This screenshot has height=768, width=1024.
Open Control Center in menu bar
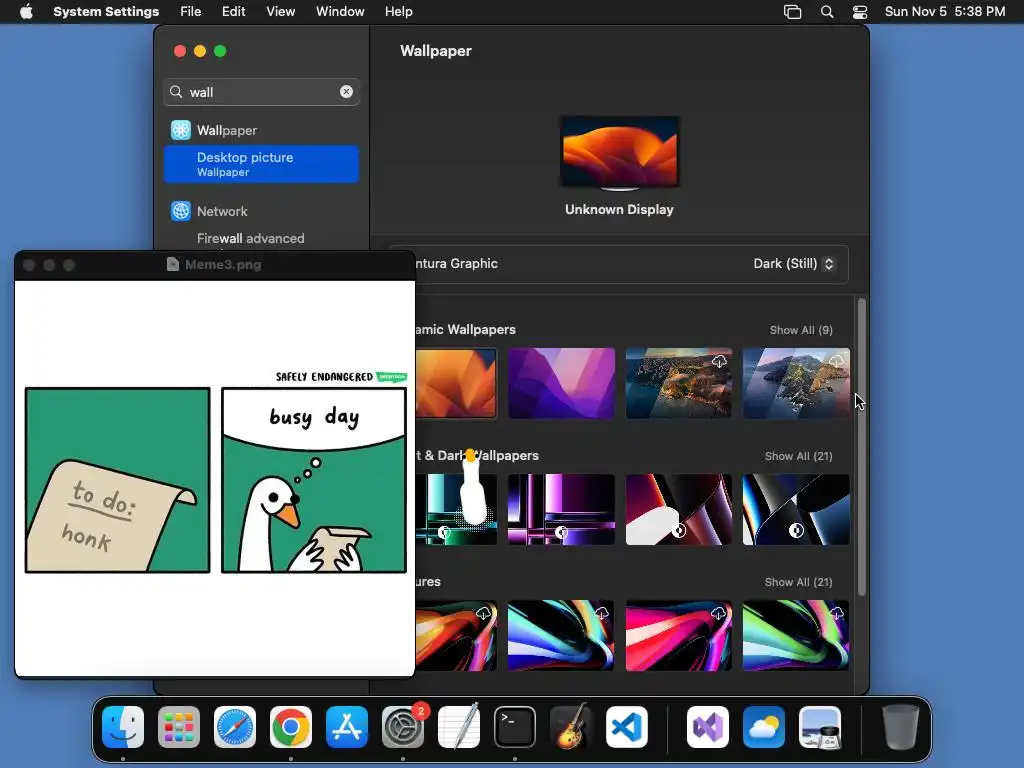[860, 12]
